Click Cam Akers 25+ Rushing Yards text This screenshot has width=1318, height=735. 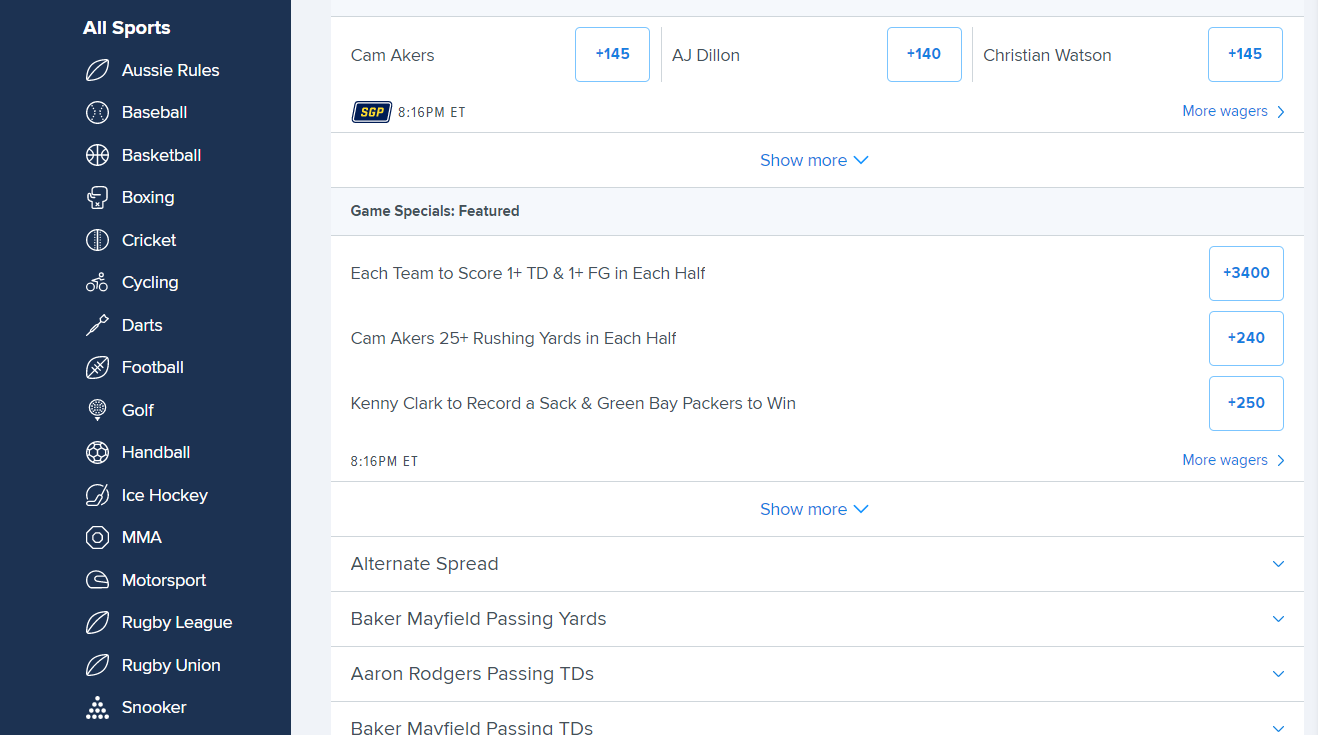coord(514,338)
